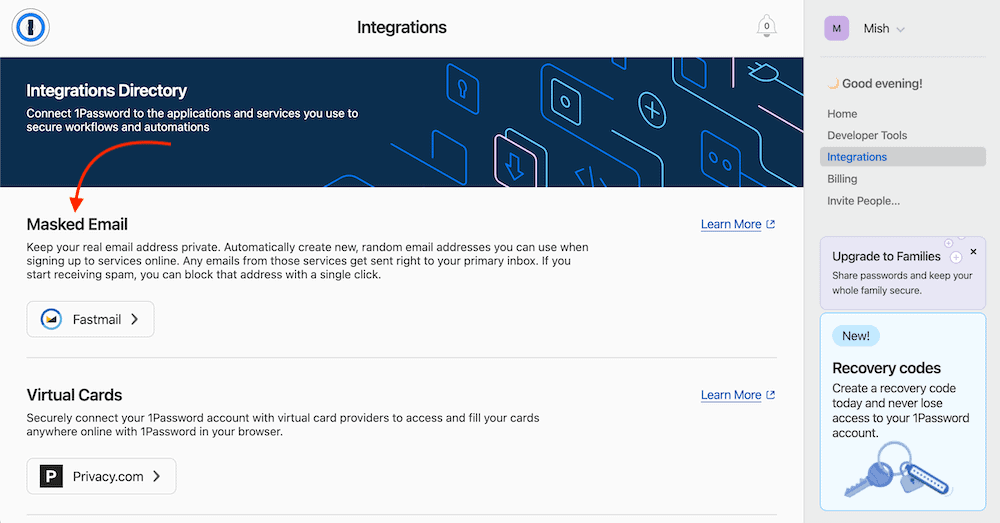Open Billing in sidebar
The image size is (1000, 523).
[842, 179]
